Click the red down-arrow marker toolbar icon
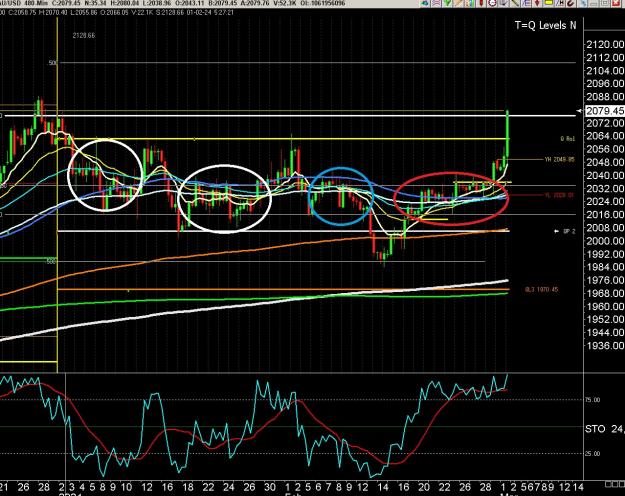625x496 pixels. point(537,3)
